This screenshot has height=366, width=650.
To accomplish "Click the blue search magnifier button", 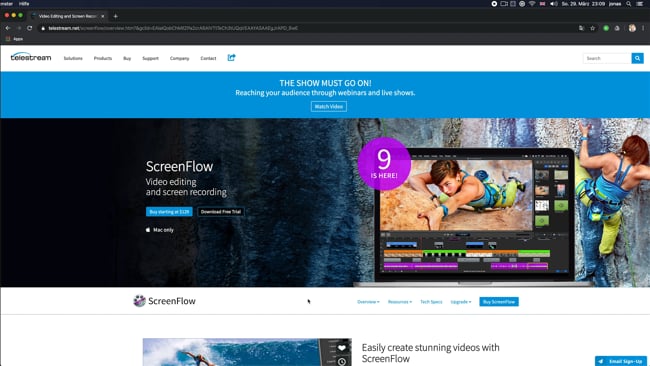I will coord(637,58).
